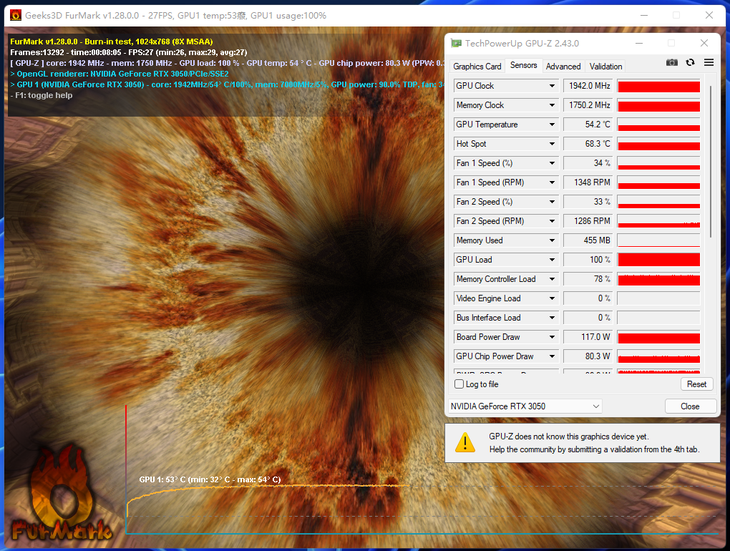Open the GPU Temperature sensor dropdown
730x551 pixels.
click(x=551, y=125)
